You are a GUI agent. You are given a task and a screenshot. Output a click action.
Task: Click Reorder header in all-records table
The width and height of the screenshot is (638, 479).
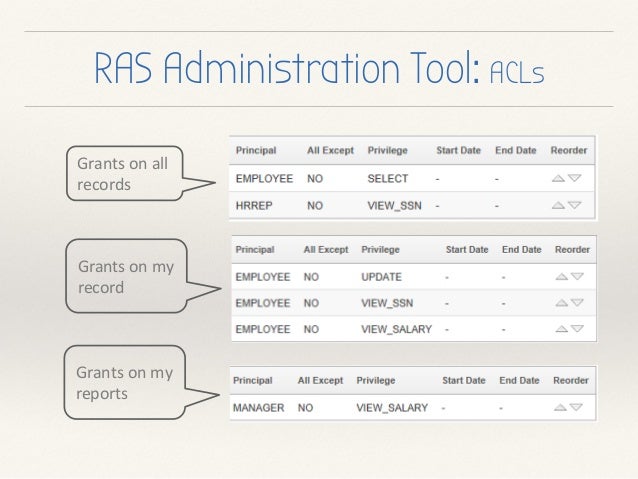[569, 151]
